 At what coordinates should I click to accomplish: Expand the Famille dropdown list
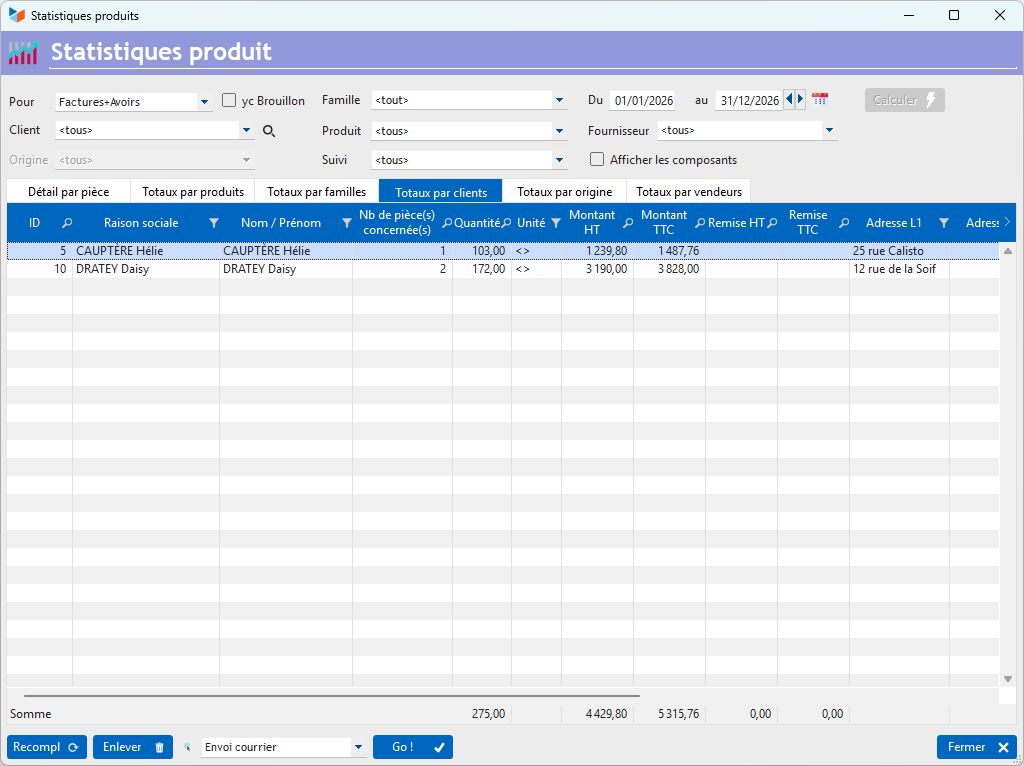[559, 101]
